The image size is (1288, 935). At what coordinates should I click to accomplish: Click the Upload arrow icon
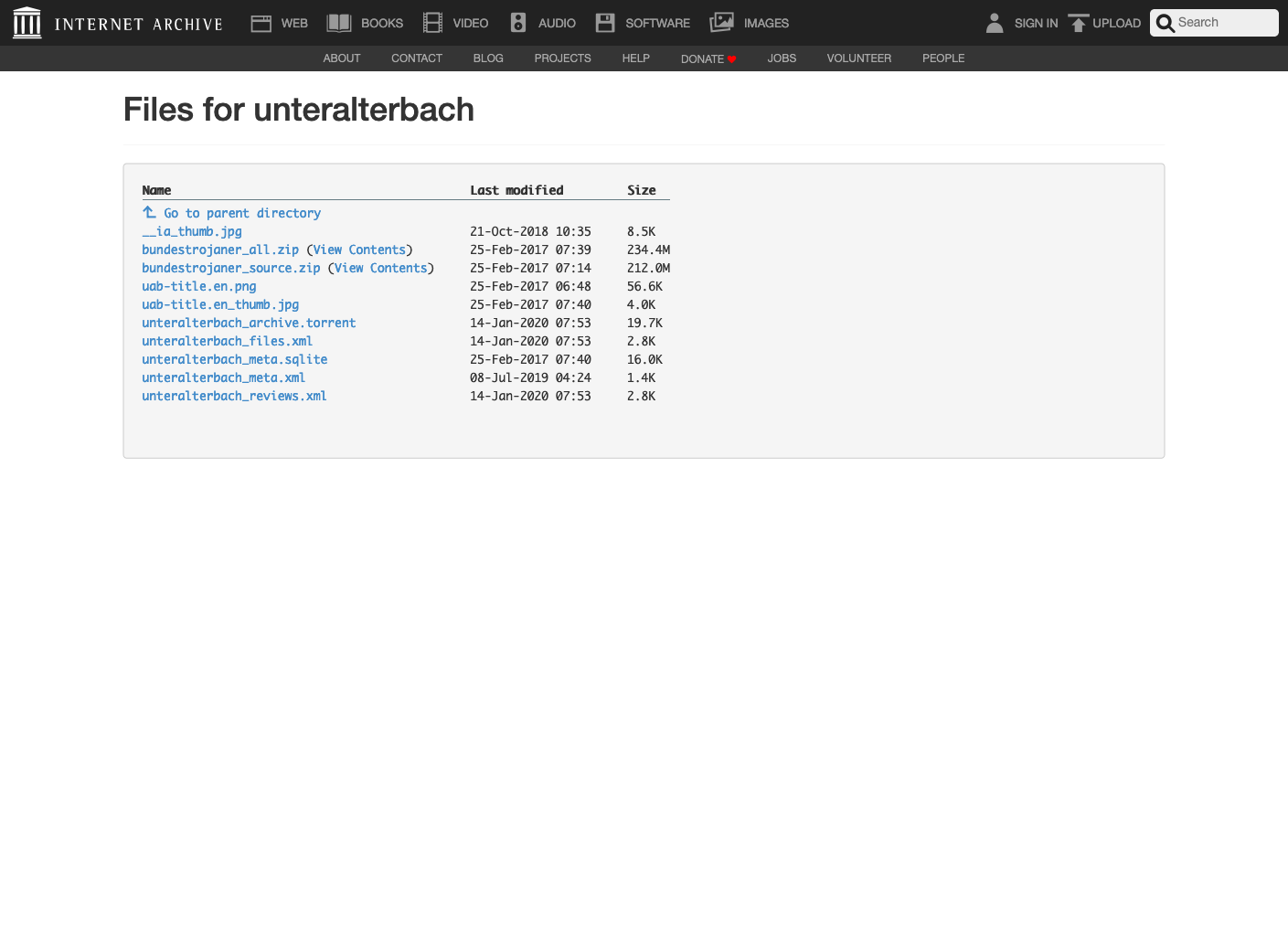(x=1079, y=23)
